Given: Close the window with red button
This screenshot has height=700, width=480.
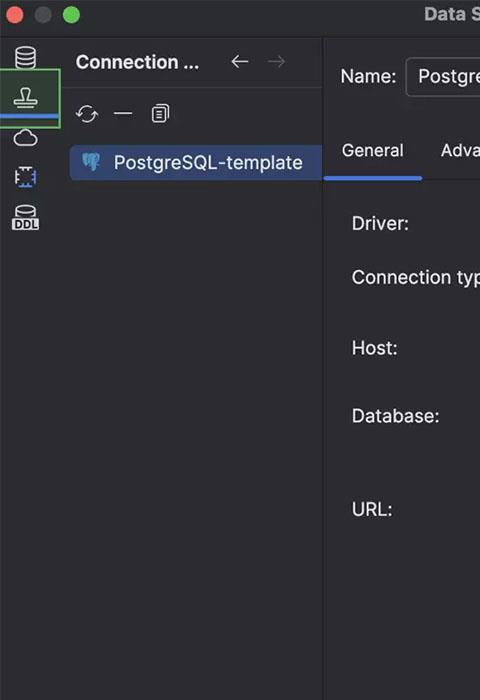Looking at the screenshot, I should click(x=15, y=15).
